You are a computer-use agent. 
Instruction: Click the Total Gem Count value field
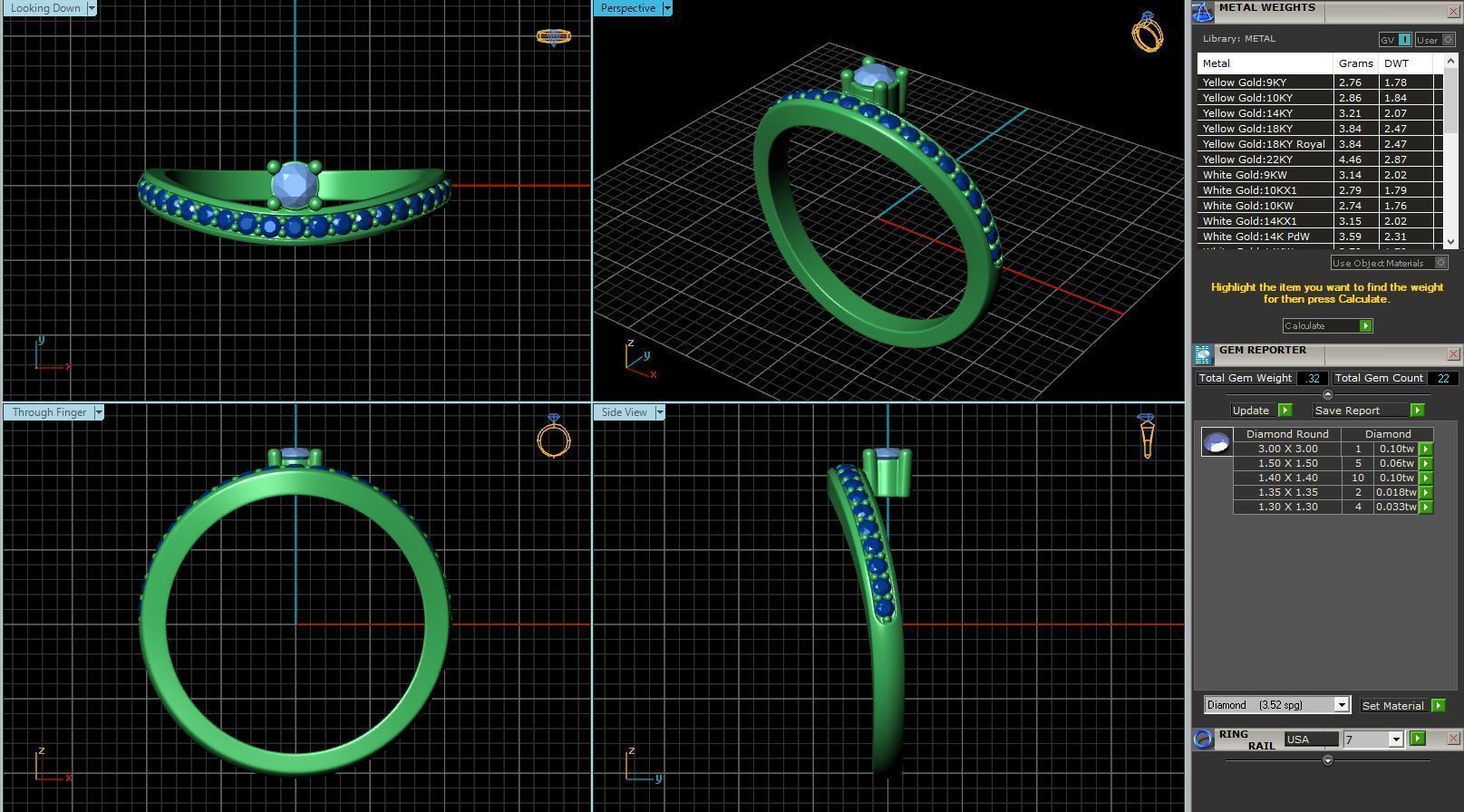pos(1442,379)
